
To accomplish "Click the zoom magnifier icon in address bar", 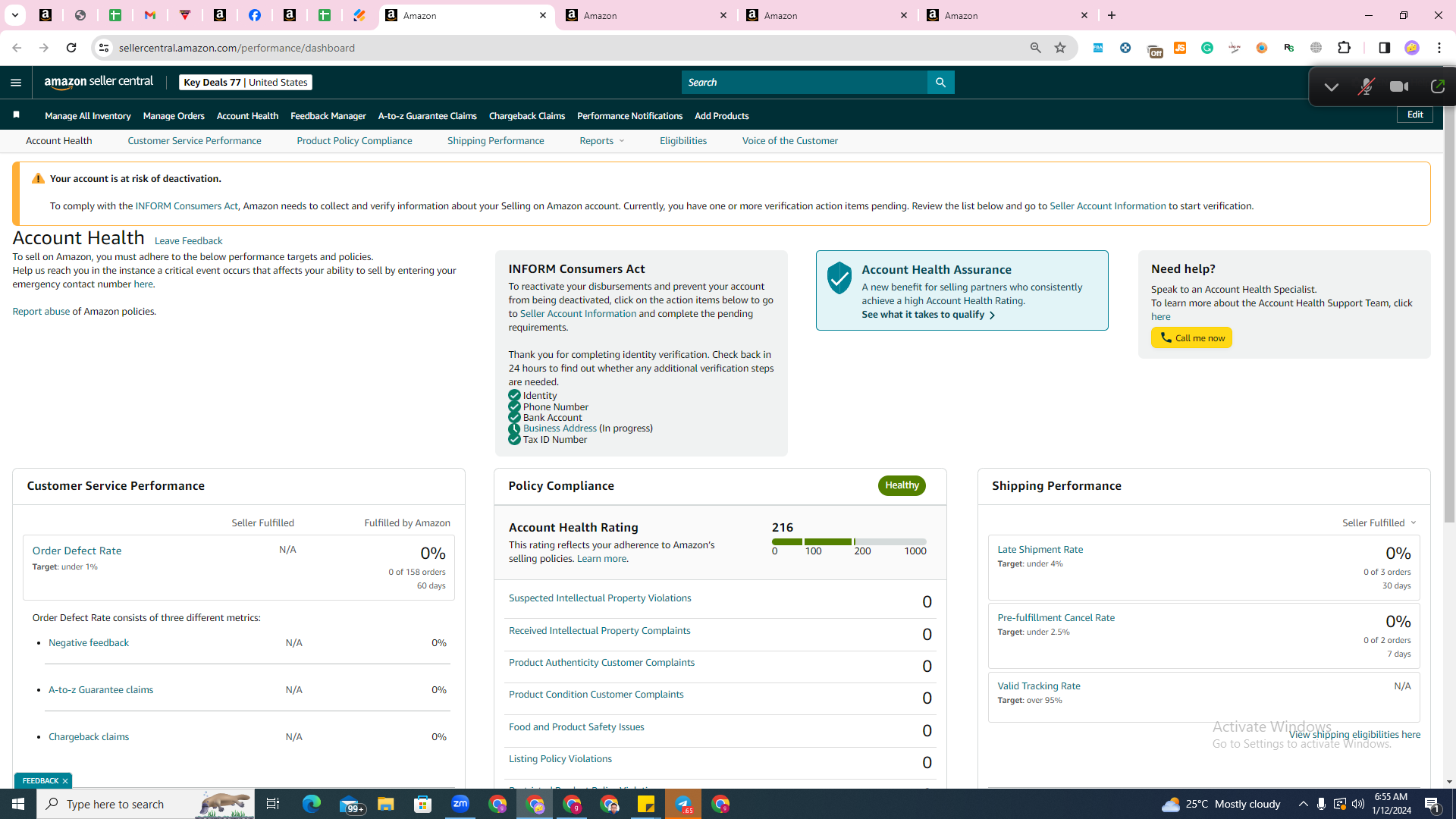I will click(1035, 48).
